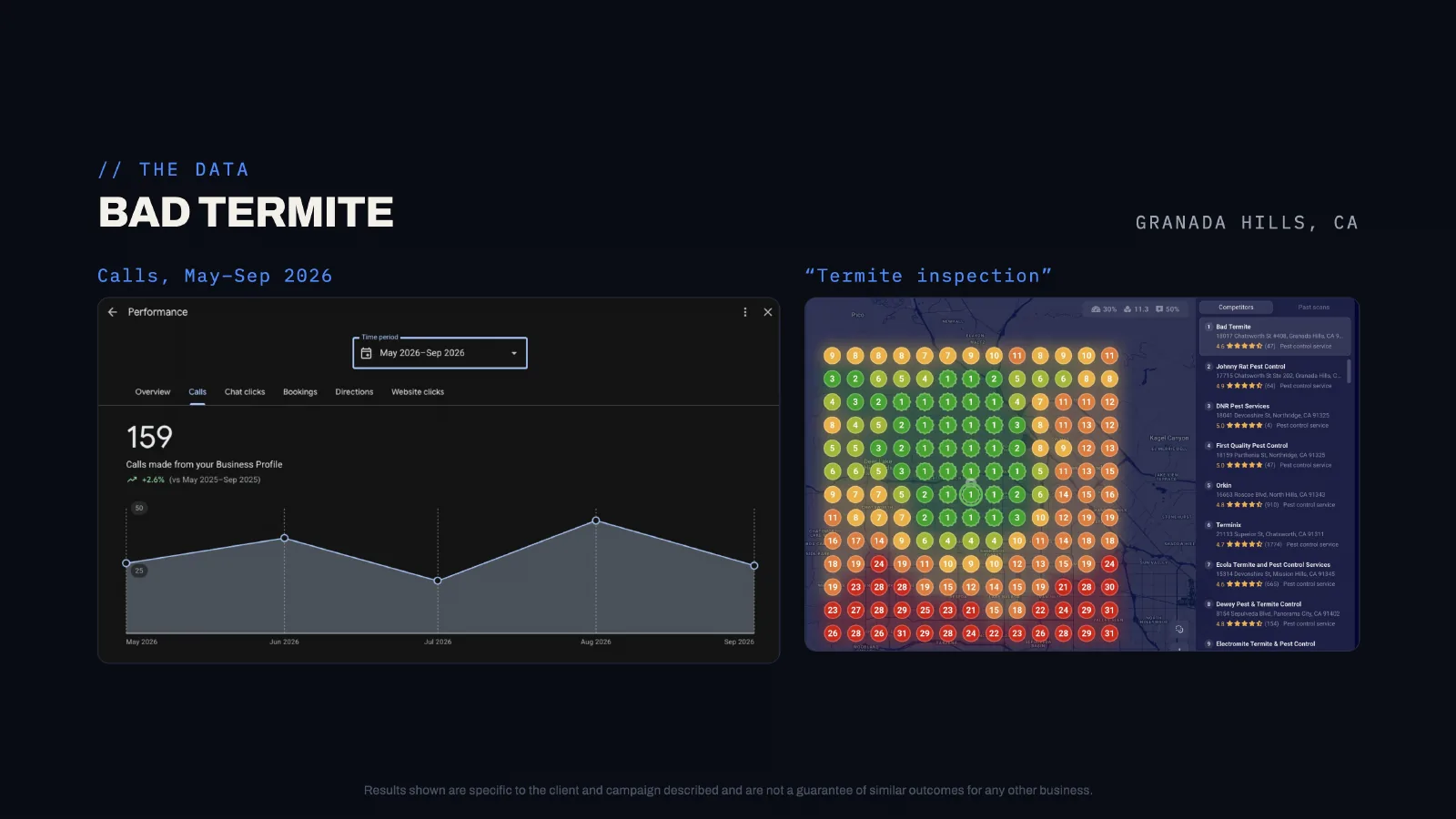Select the Jun 2026 data point on chart
This screenshot has height=819, width=1456.
[x=285, y=538]
